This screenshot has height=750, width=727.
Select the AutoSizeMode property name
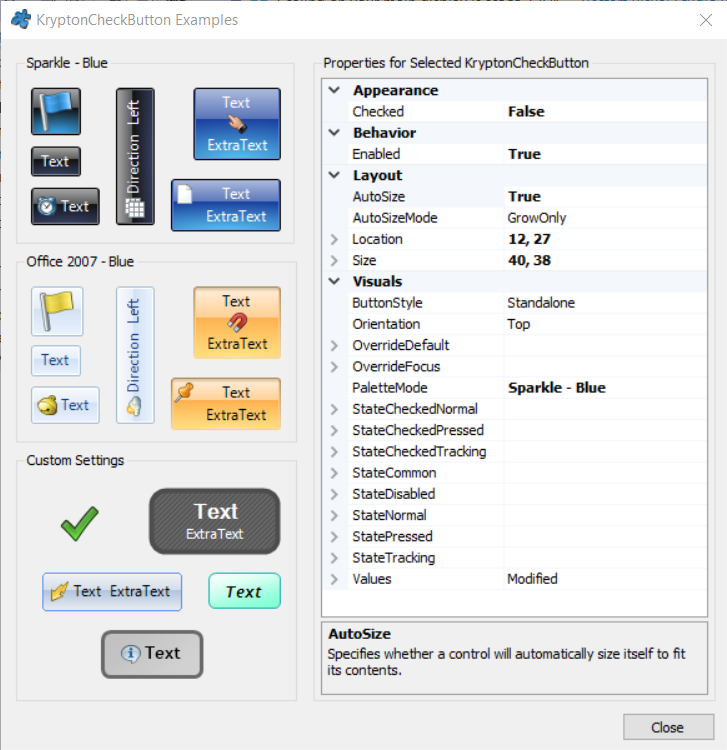[x=395, y=218]
